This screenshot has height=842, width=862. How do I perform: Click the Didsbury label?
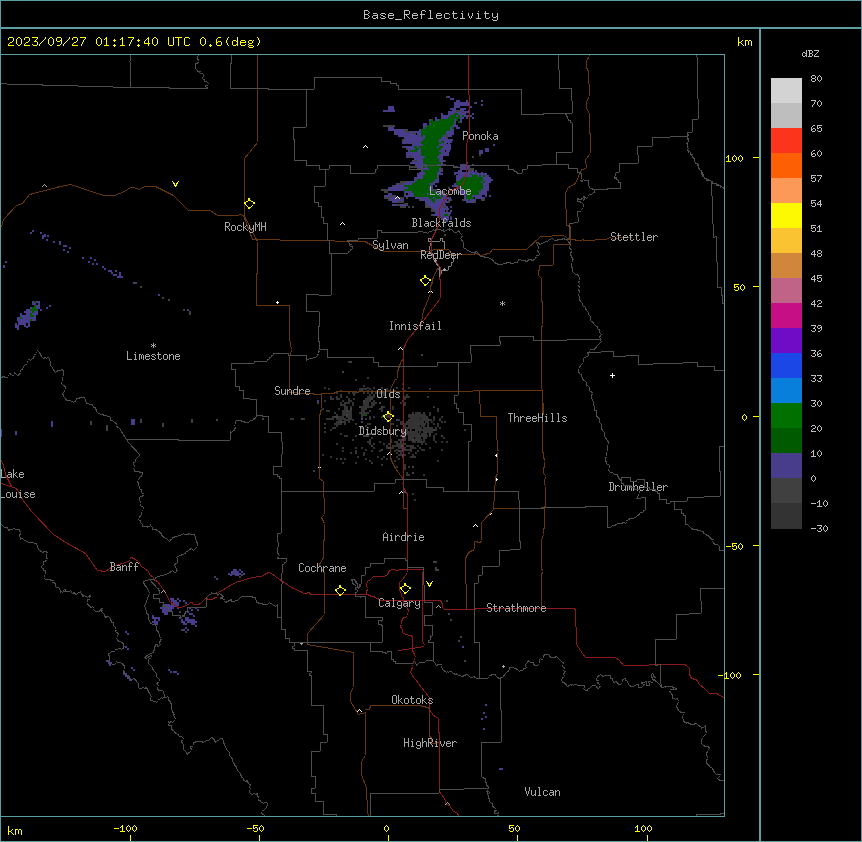(x=382, y=431)
